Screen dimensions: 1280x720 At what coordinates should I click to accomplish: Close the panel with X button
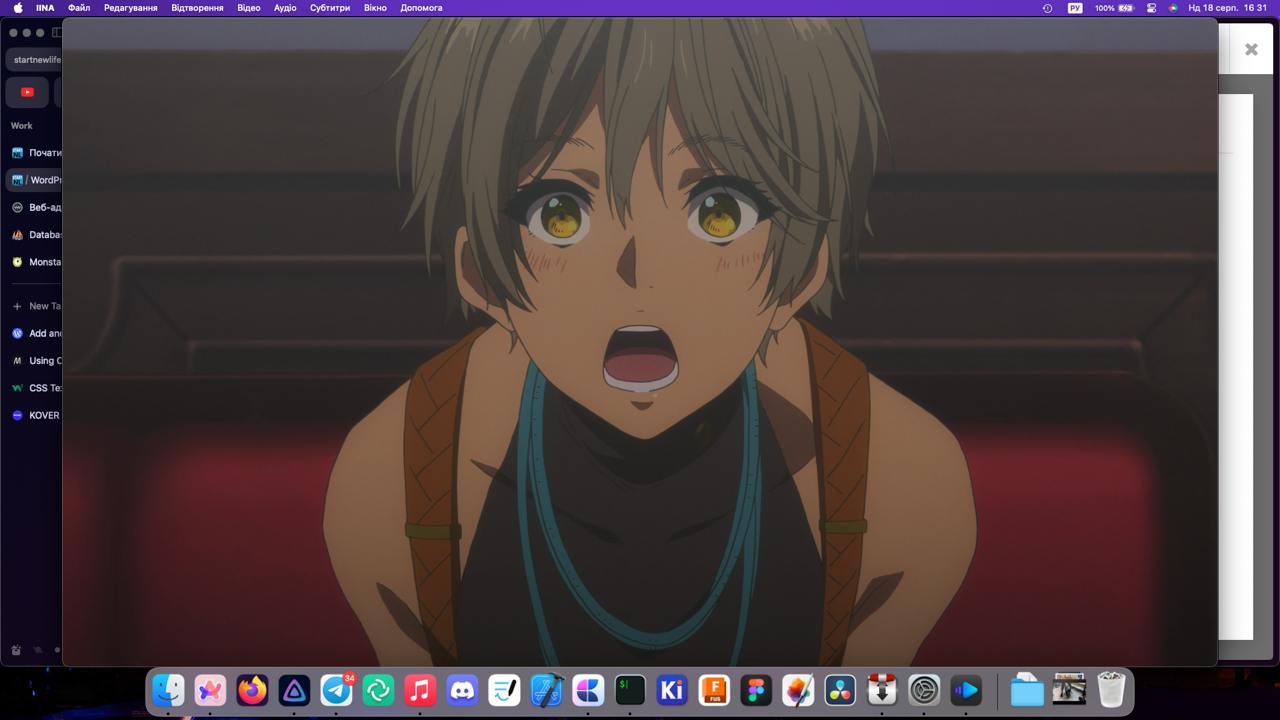[x=1251, y=49]
